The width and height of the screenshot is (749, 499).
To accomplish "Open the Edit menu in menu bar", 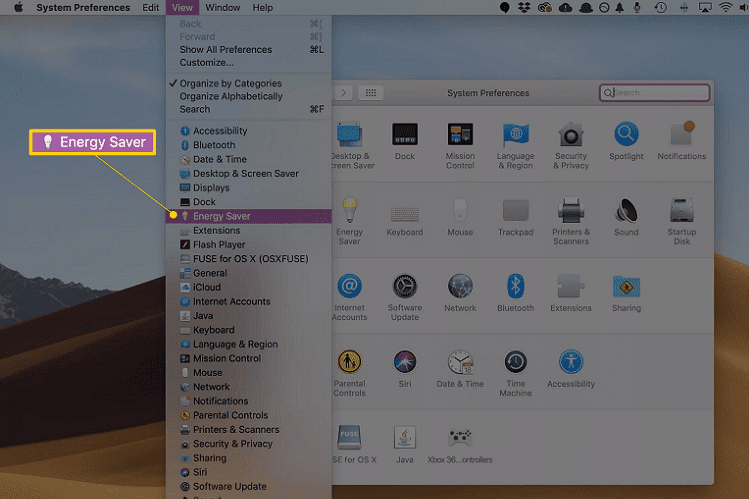I will click(x=150, y=8).
